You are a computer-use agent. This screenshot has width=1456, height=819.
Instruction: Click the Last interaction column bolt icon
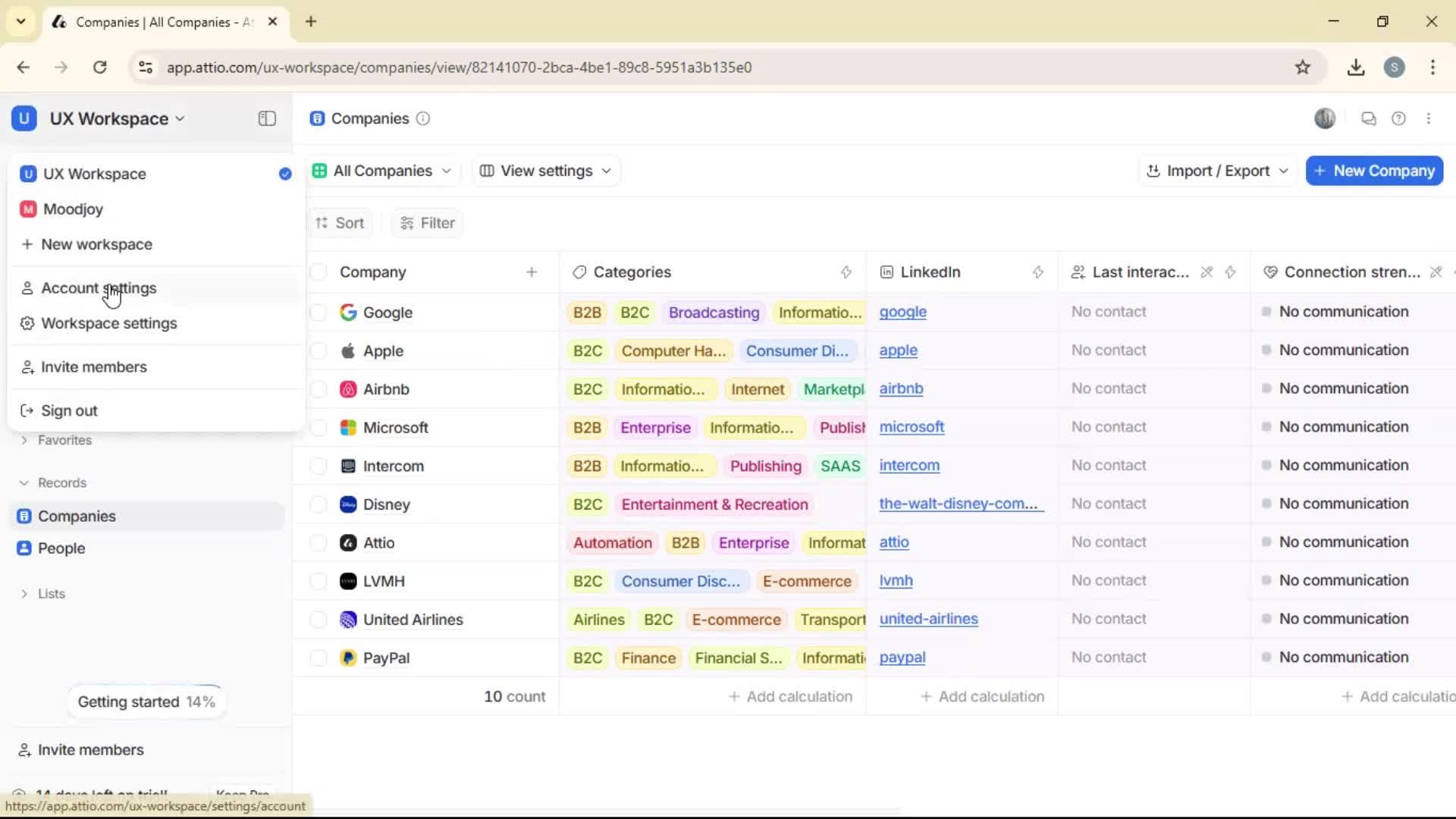1230,272
